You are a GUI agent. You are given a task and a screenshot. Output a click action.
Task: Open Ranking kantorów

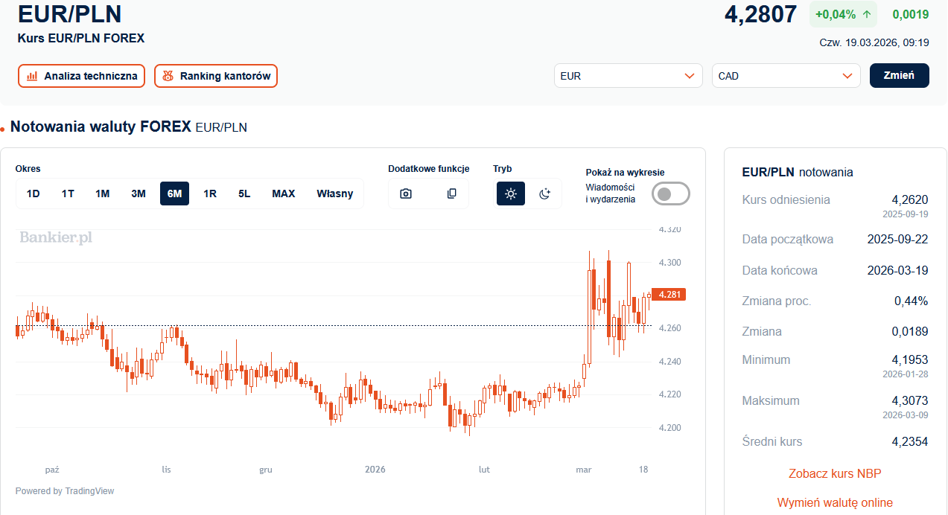216,76
